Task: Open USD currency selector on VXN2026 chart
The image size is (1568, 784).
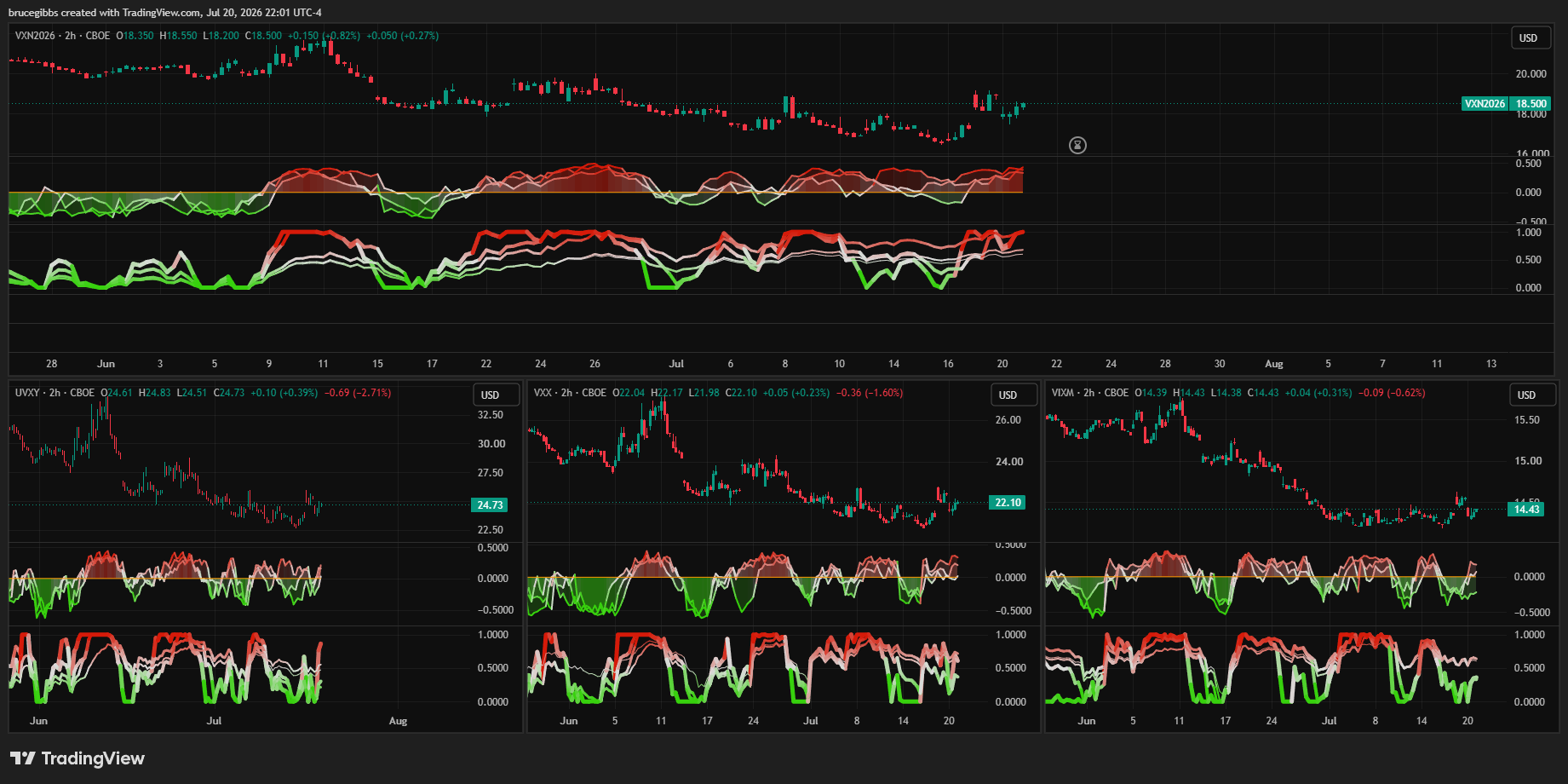Action: click(x=1529, y=38)
